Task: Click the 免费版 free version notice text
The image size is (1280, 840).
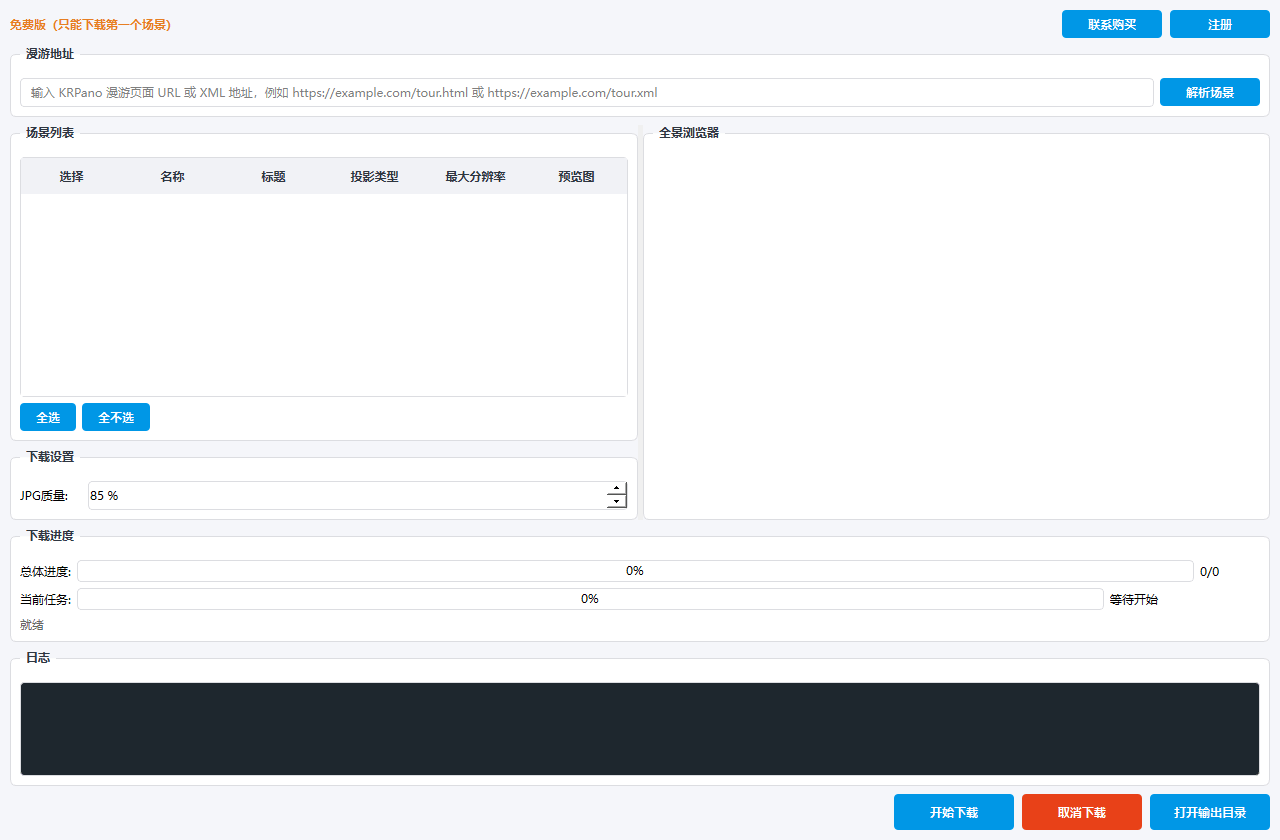Action: point(90,24)
